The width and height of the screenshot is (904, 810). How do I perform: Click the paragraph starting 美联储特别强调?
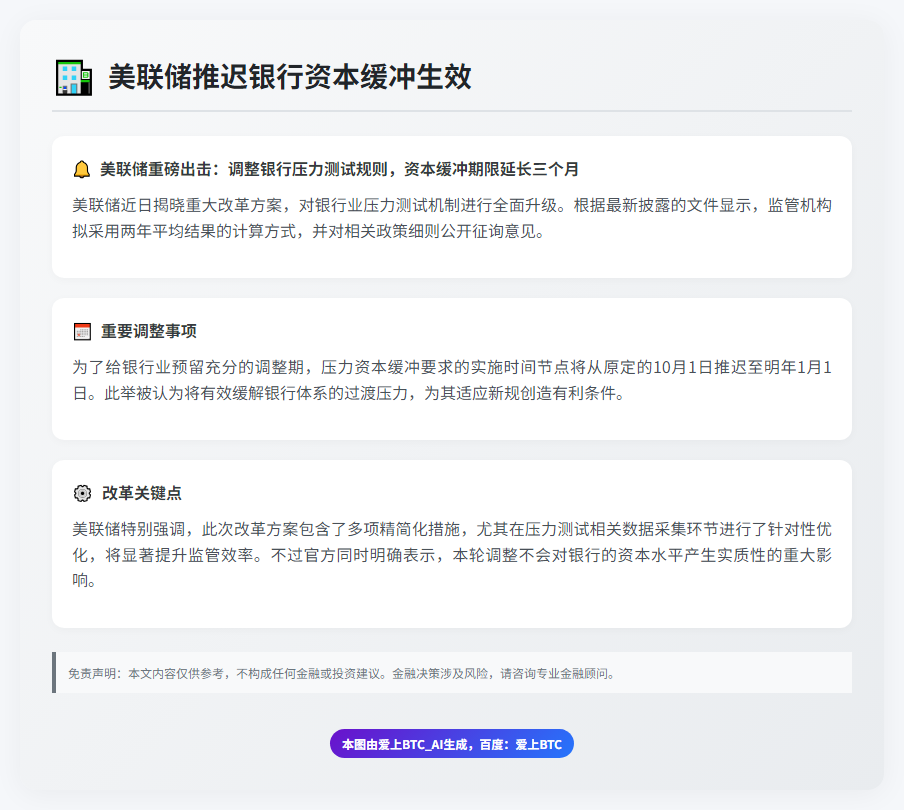(452, 555)
